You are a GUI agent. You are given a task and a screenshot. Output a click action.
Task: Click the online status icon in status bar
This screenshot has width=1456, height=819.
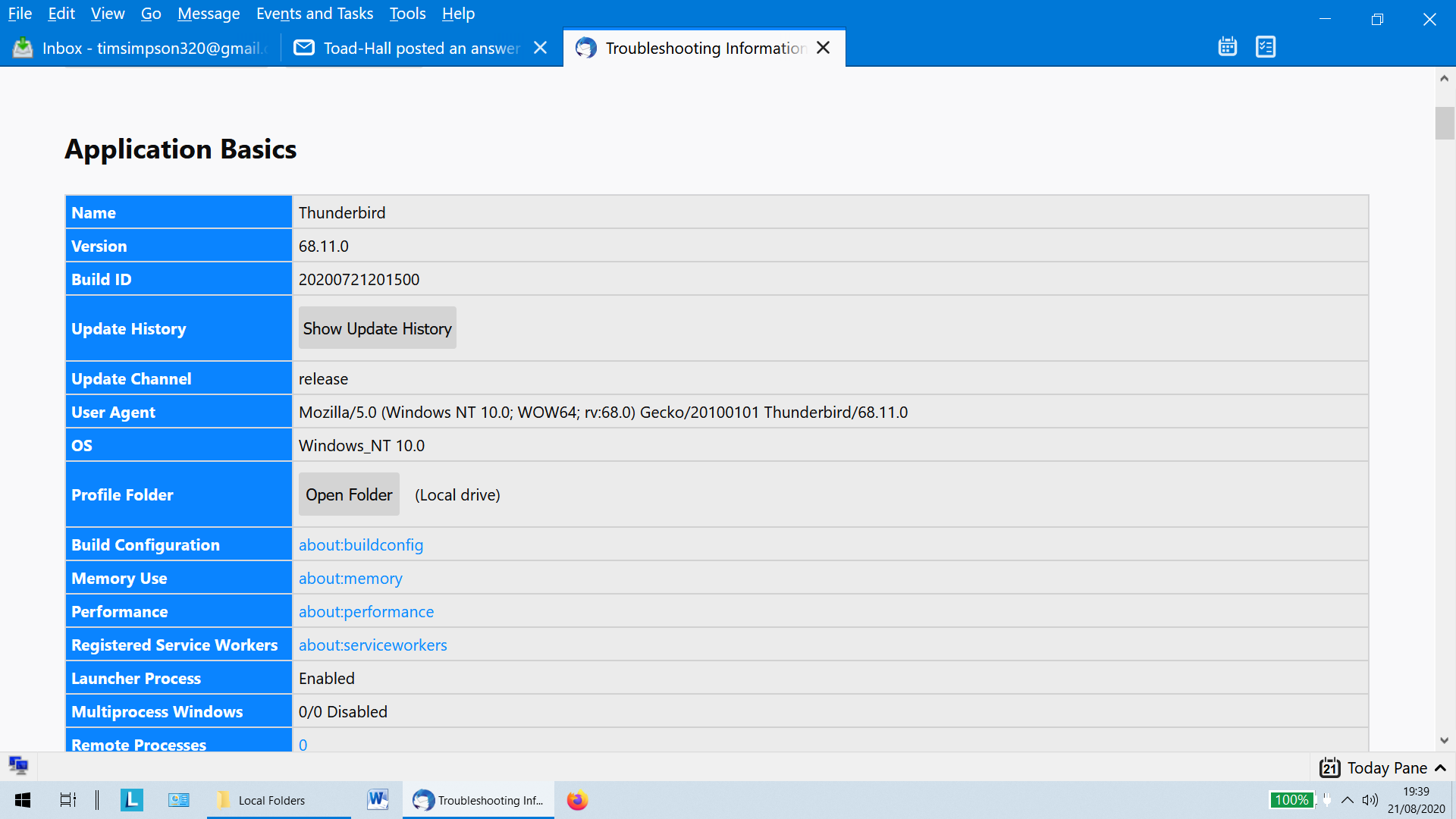[18, 765]
